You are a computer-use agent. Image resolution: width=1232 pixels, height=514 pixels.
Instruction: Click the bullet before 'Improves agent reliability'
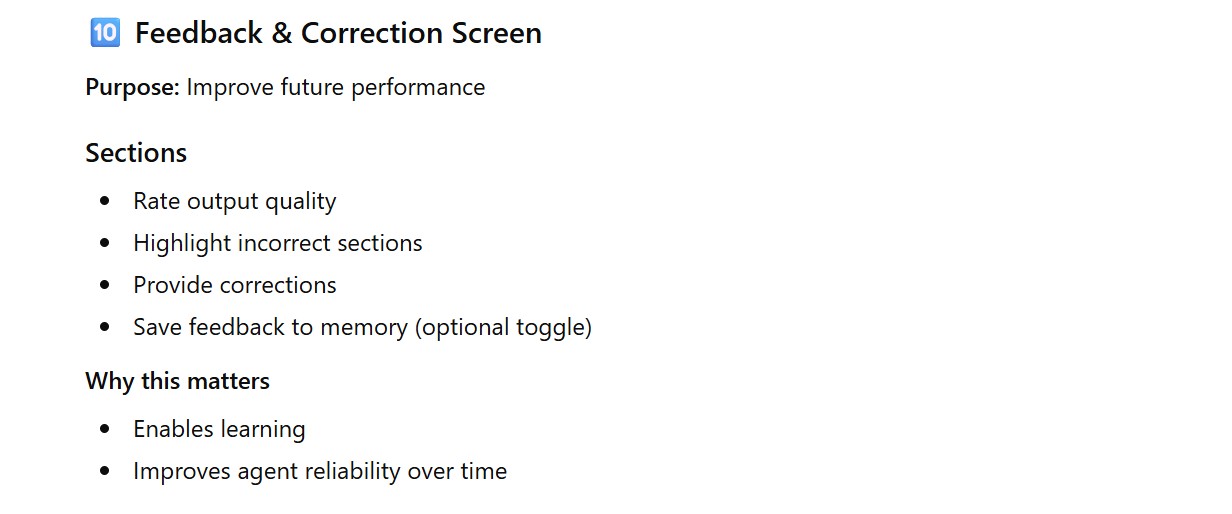(106, 472)
